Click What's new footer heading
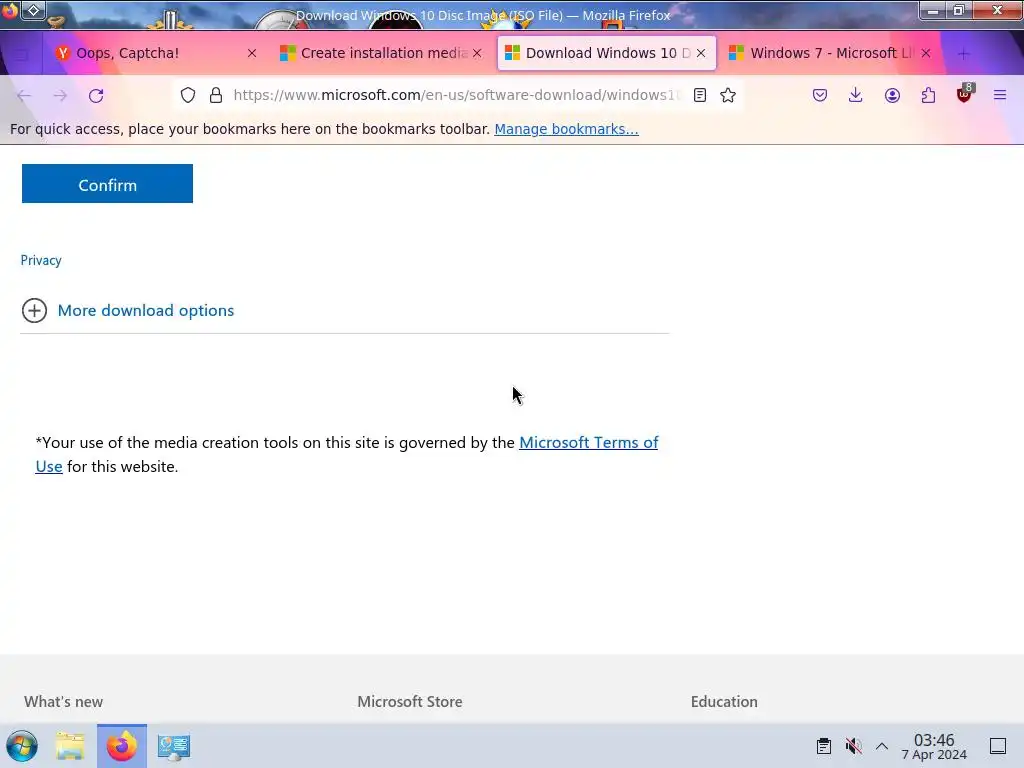Image resolution: width=1024 pixels, height=768 pixels. (x=63, y=701)
